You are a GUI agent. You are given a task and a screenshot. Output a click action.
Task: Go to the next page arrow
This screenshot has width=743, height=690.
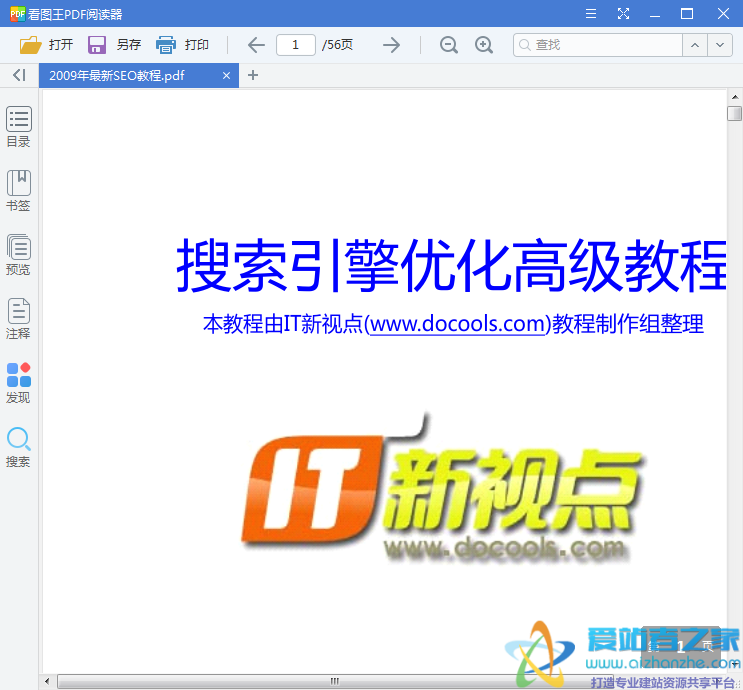pos(391,45)
